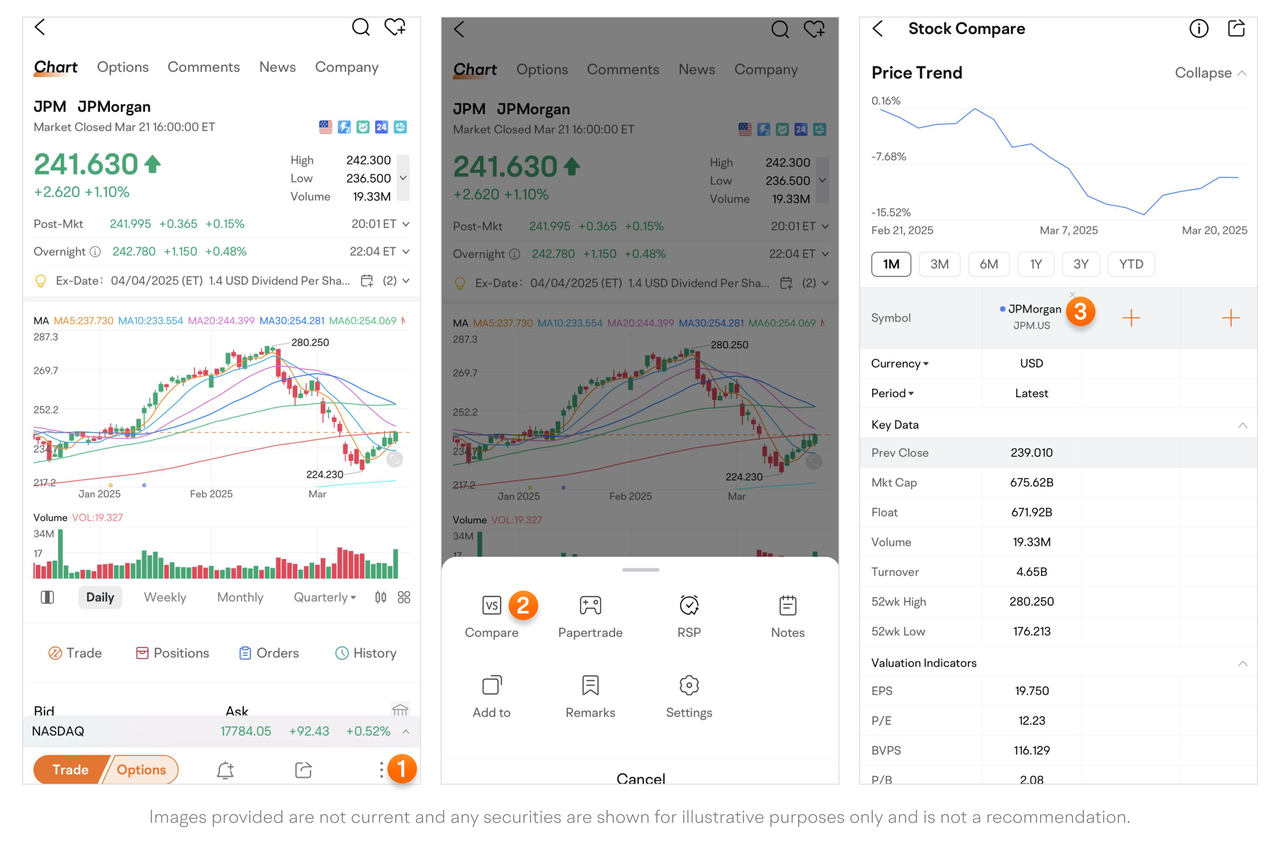This screenshot has height=845, width=1280.
Task: Open Orders shortcut below the chart
Action: [x=268, y=653]
